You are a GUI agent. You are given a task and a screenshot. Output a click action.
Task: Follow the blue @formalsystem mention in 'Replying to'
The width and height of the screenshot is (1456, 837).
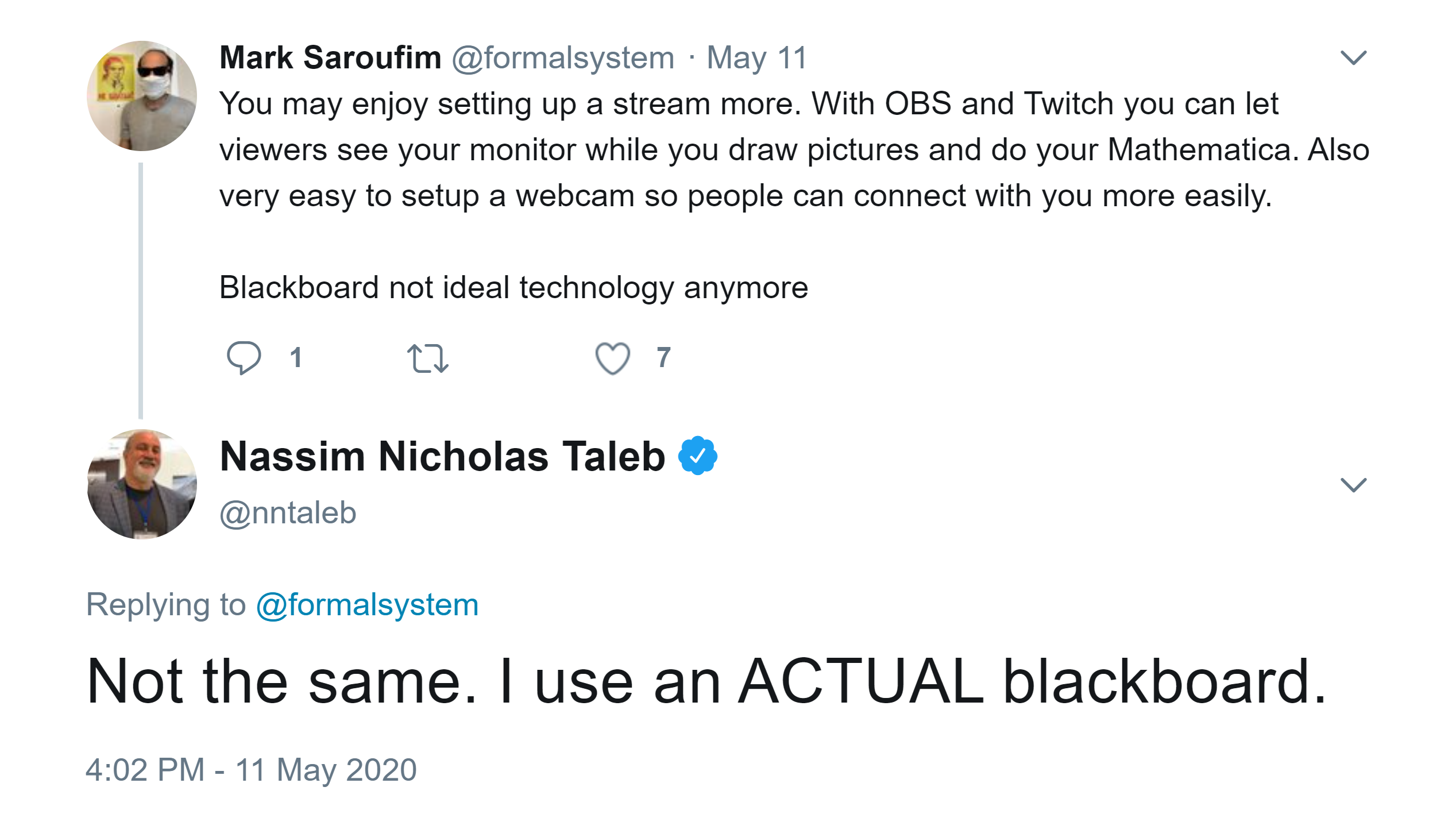pos(367,605)
